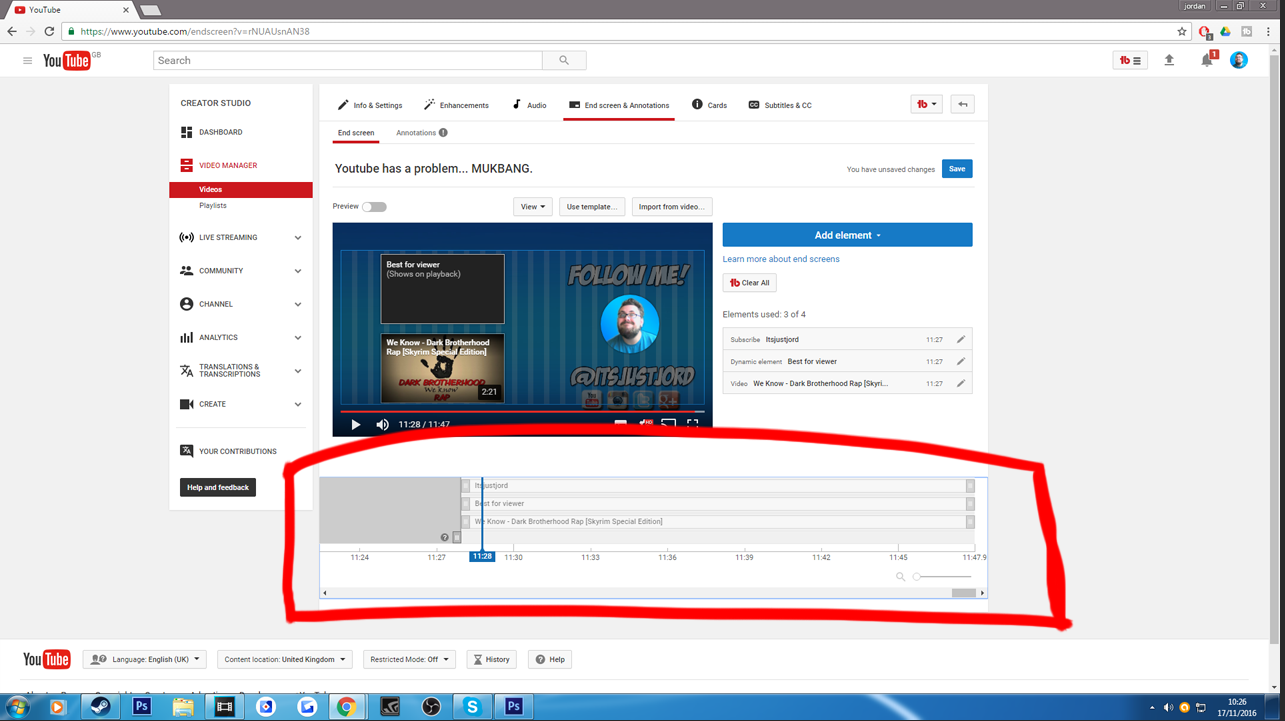
Task: Mute the video player volume
Action: click(x=382, y=425)
